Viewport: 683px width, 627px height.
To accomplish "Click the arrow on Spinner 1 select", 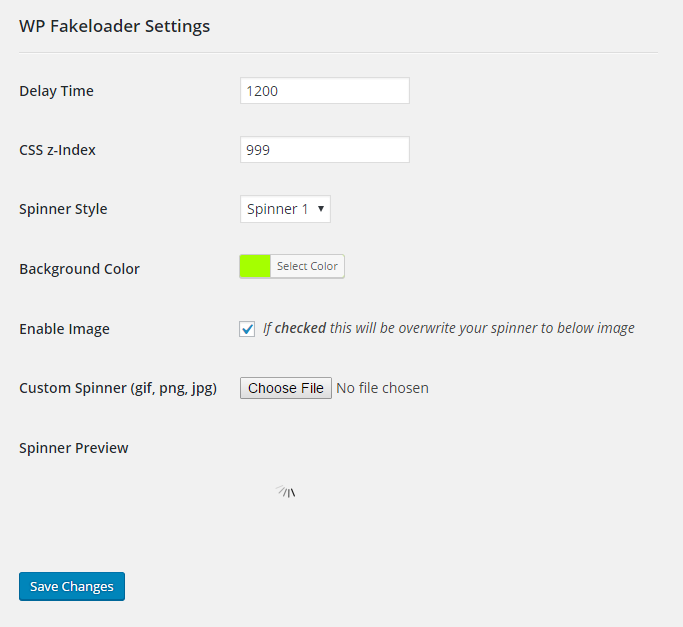I will pyautogui.click(x=320, y=209).
